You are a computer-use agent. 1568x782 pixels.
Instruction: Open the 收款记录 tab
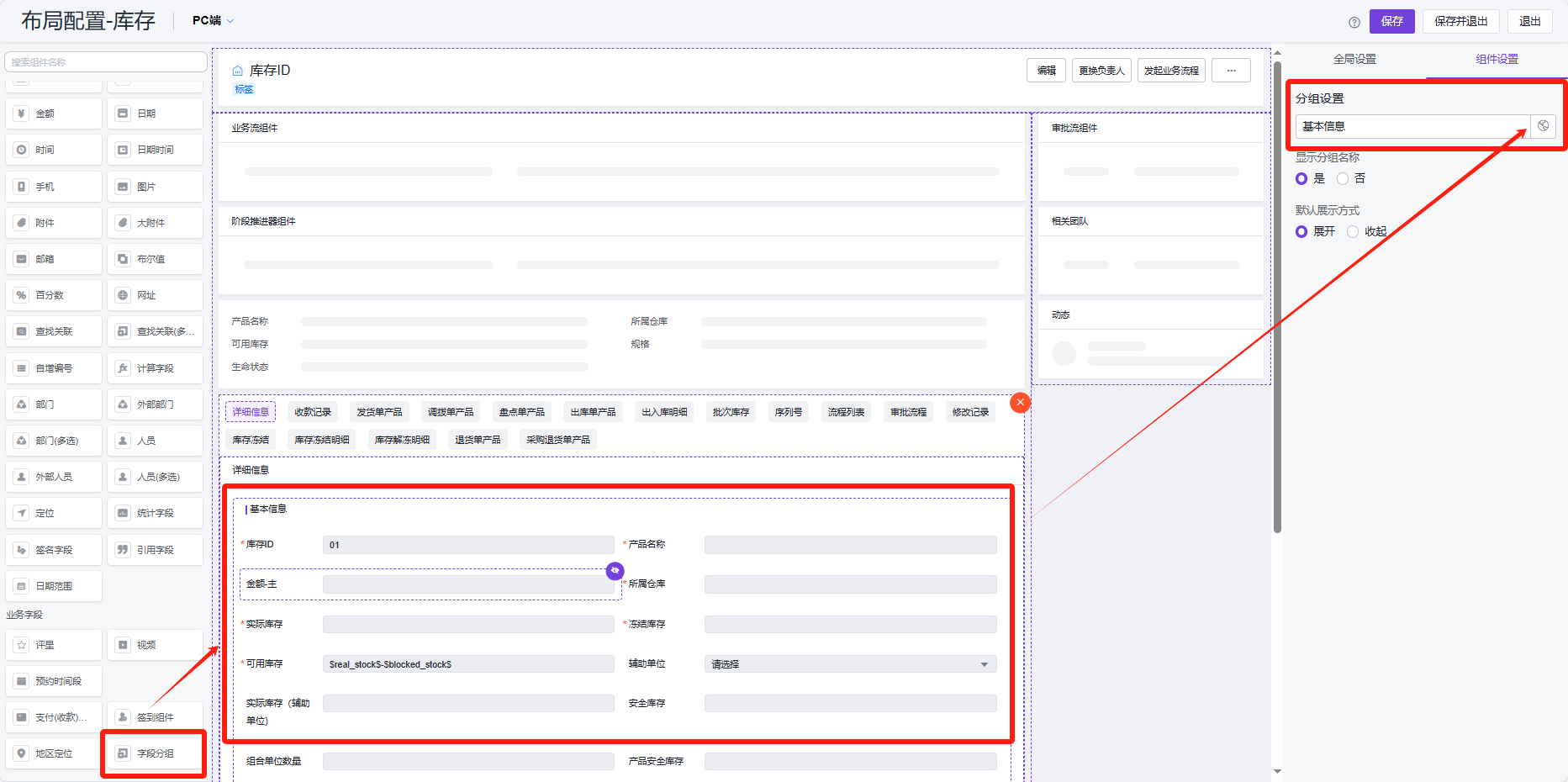(x=313, y=412)
